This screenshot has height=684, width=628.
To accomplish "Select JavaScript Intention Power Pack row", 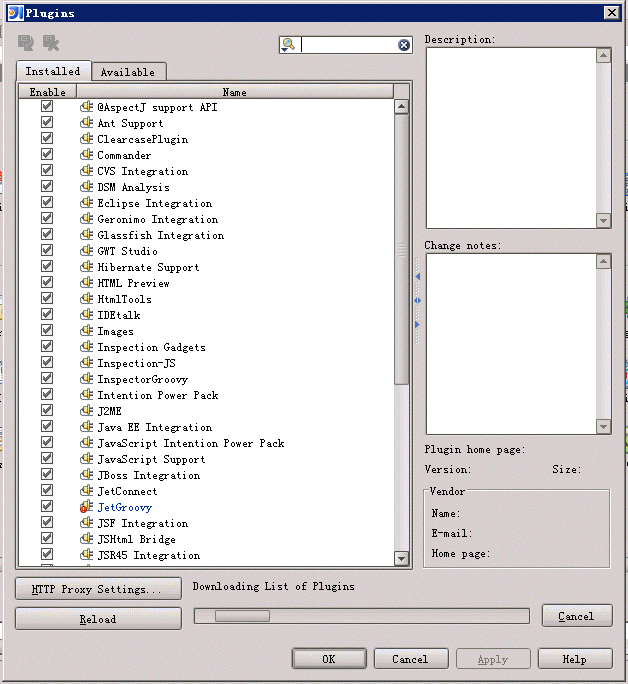I will pyautogui.click(x=206, y=443).
